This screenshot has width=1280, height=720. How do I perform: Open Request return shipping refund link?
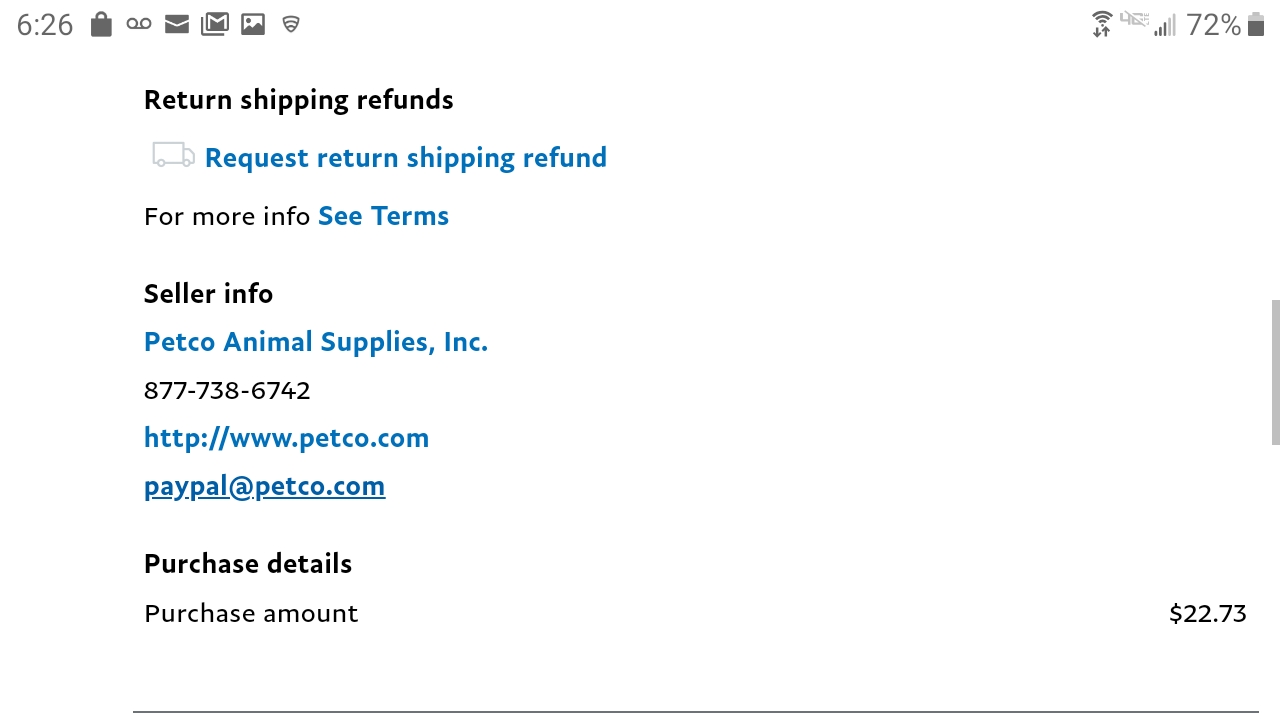(x=405, y=158)
